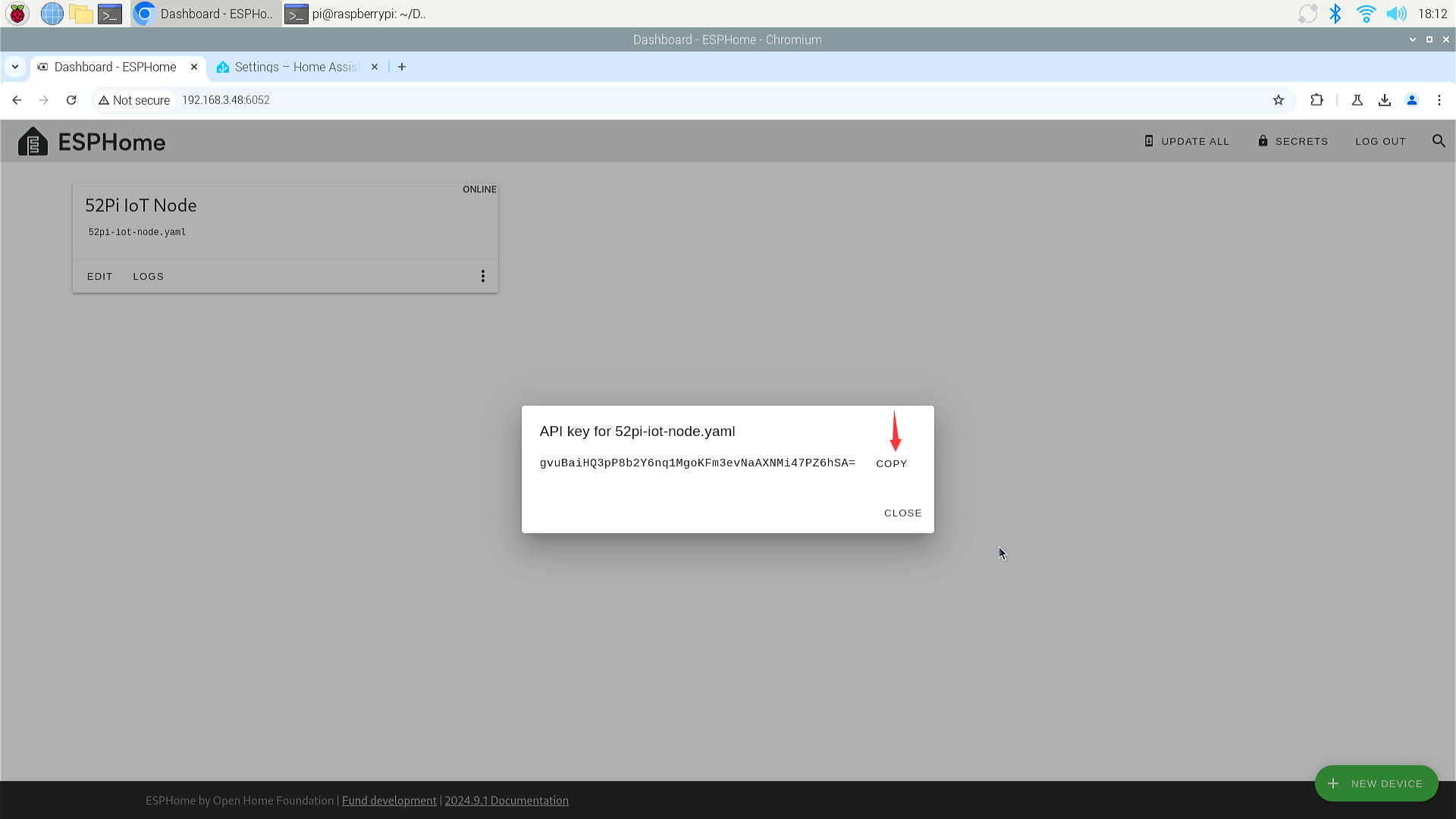
Task: Open the Fund development link
Action: point(389,801)
